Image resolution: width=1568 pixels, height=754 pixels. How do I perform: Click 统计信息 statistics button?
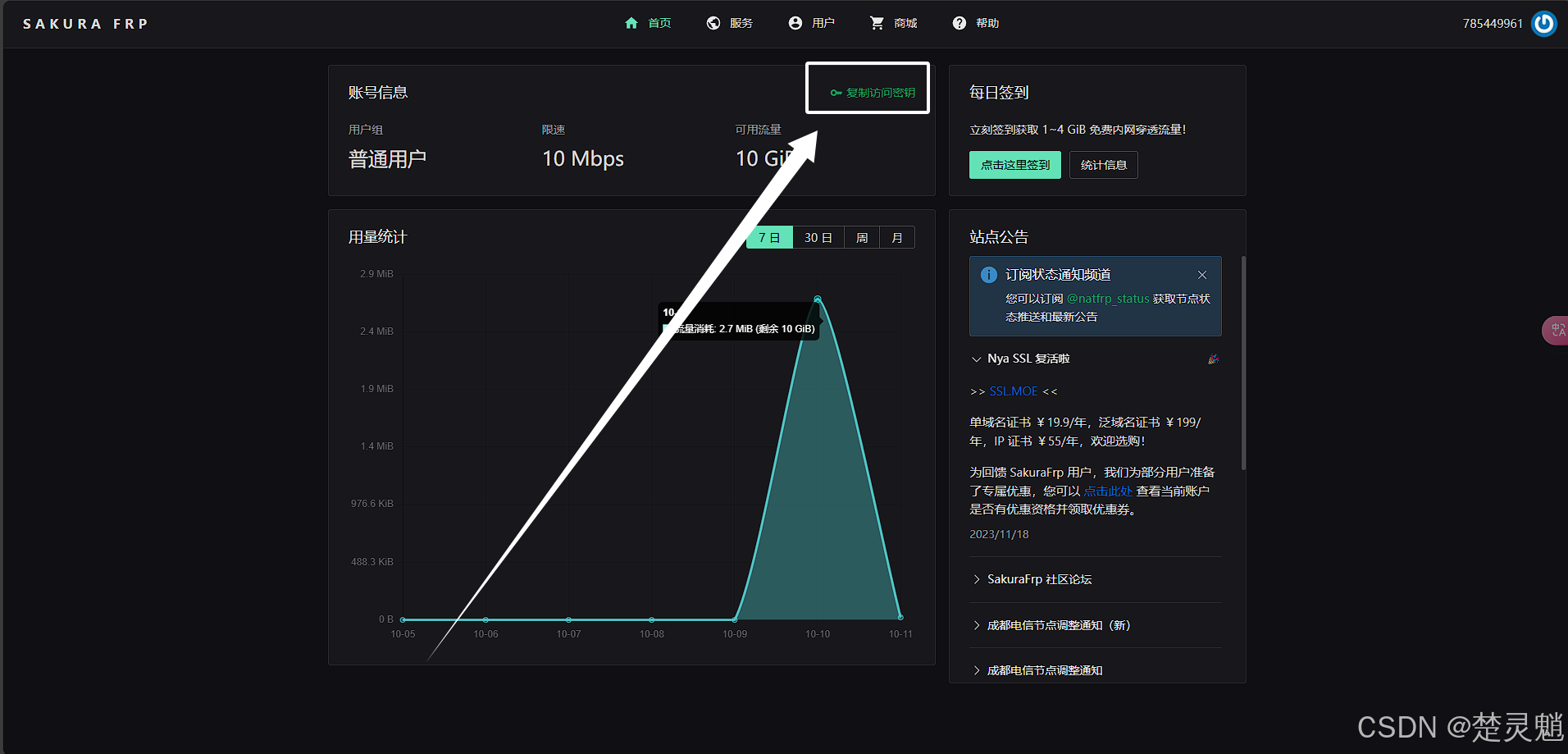1104,165
